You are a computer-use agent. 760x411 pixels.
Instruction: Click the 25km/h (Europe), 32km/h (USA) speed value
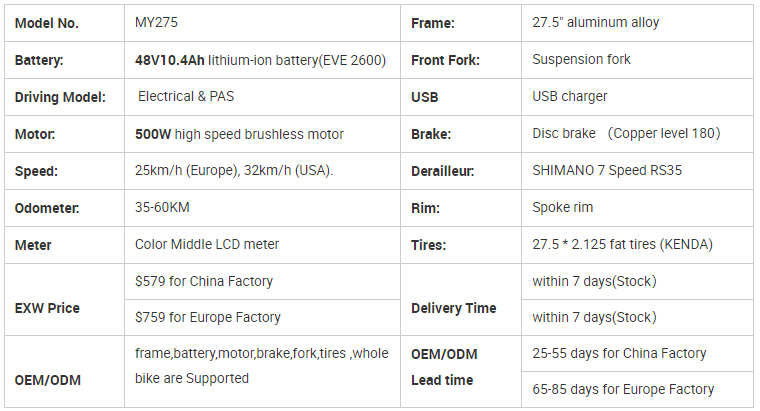click(x=234, y=171)
